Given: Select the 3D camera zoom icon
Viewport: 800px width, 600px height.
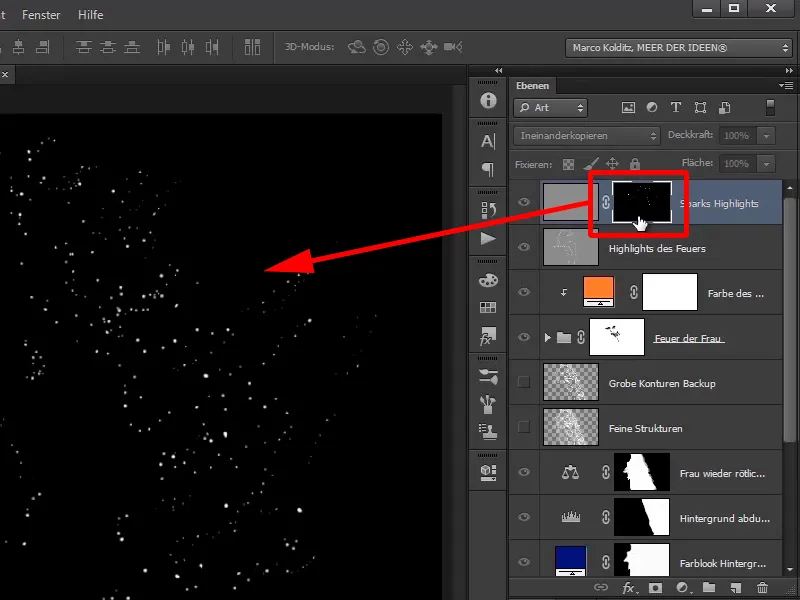Looking at the screenshot, I should [453, 47].
